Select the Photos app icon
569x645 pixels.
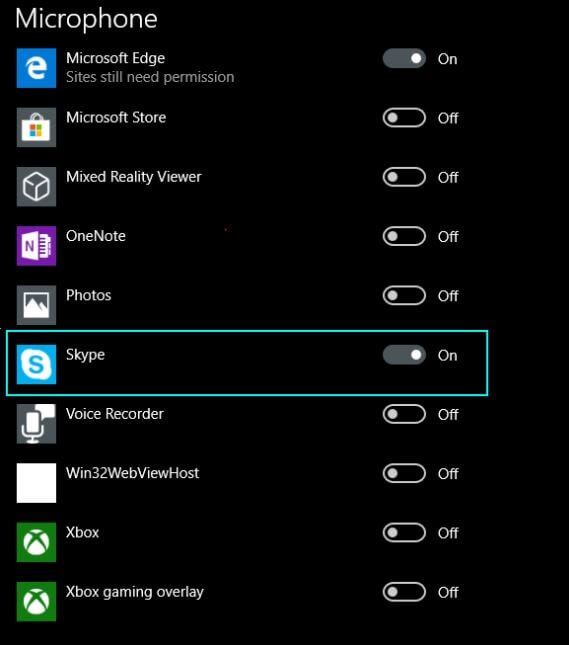click(36, 305)
